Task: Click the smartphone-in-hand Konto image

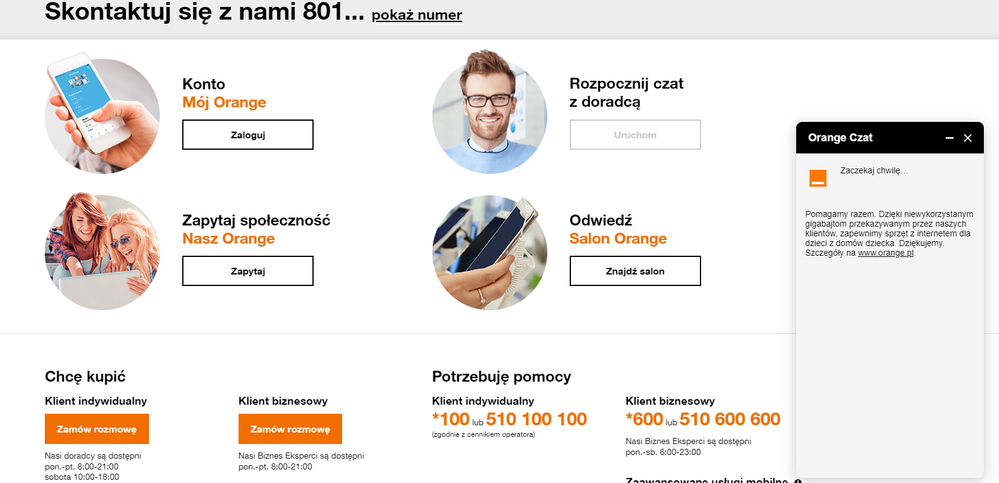Action: pos(102,116)
